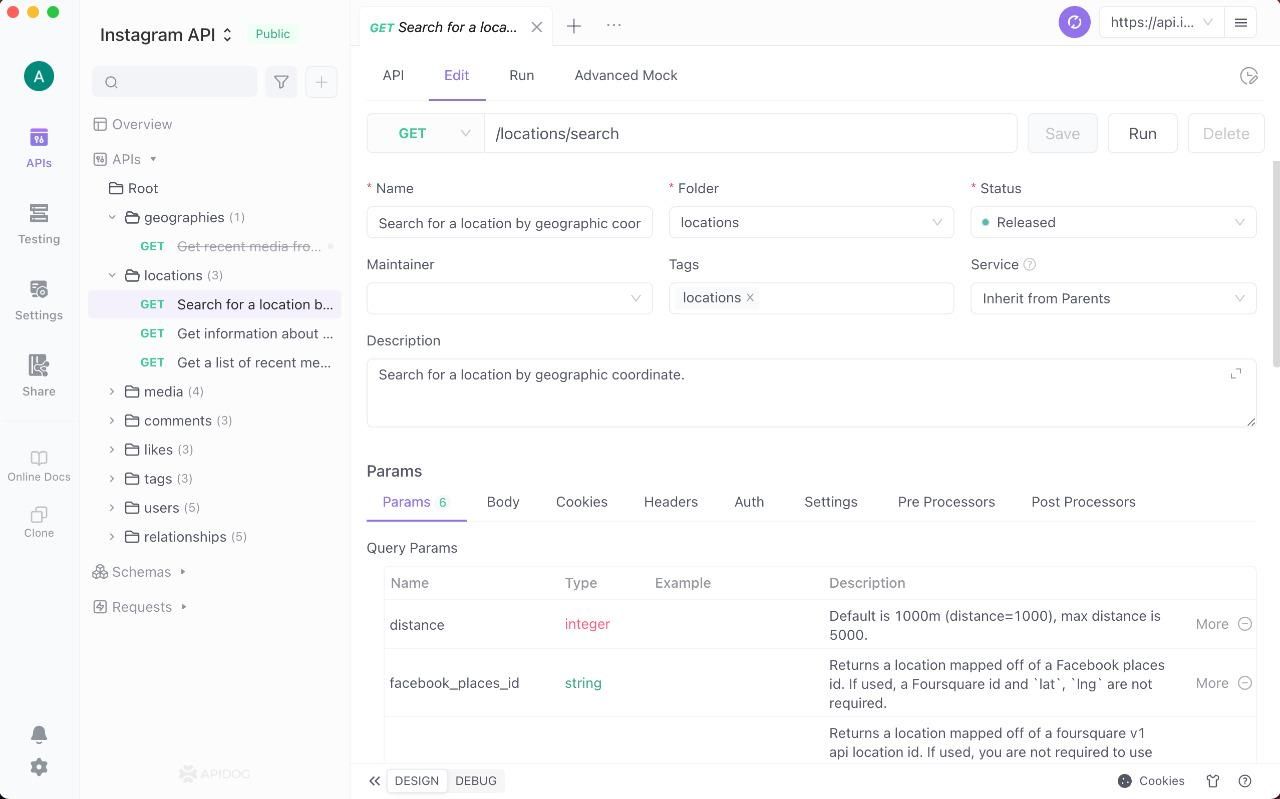Open the Maintainer dropdown
Screen dimensions: 1280x799
509,298
